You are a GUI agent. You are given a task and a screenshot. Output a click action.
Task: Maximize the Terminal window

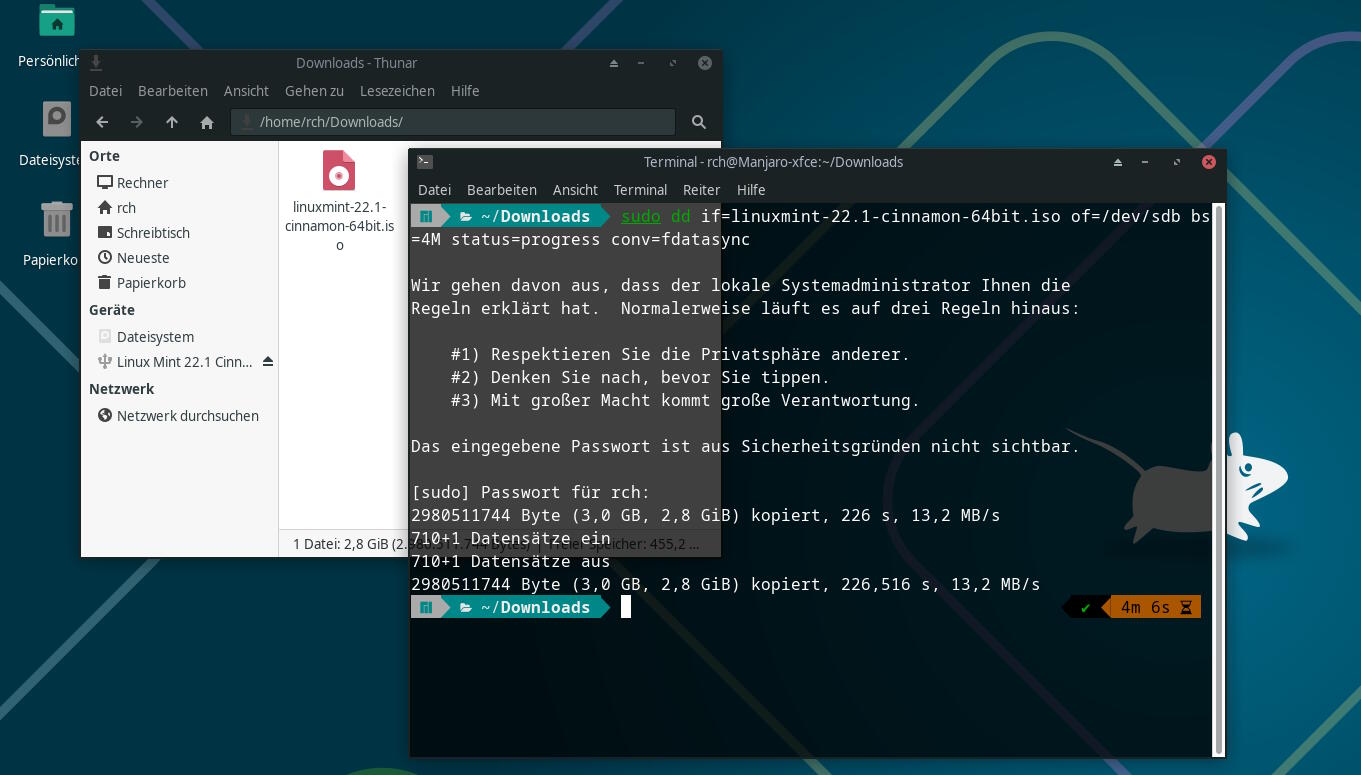click(1177, 161)
